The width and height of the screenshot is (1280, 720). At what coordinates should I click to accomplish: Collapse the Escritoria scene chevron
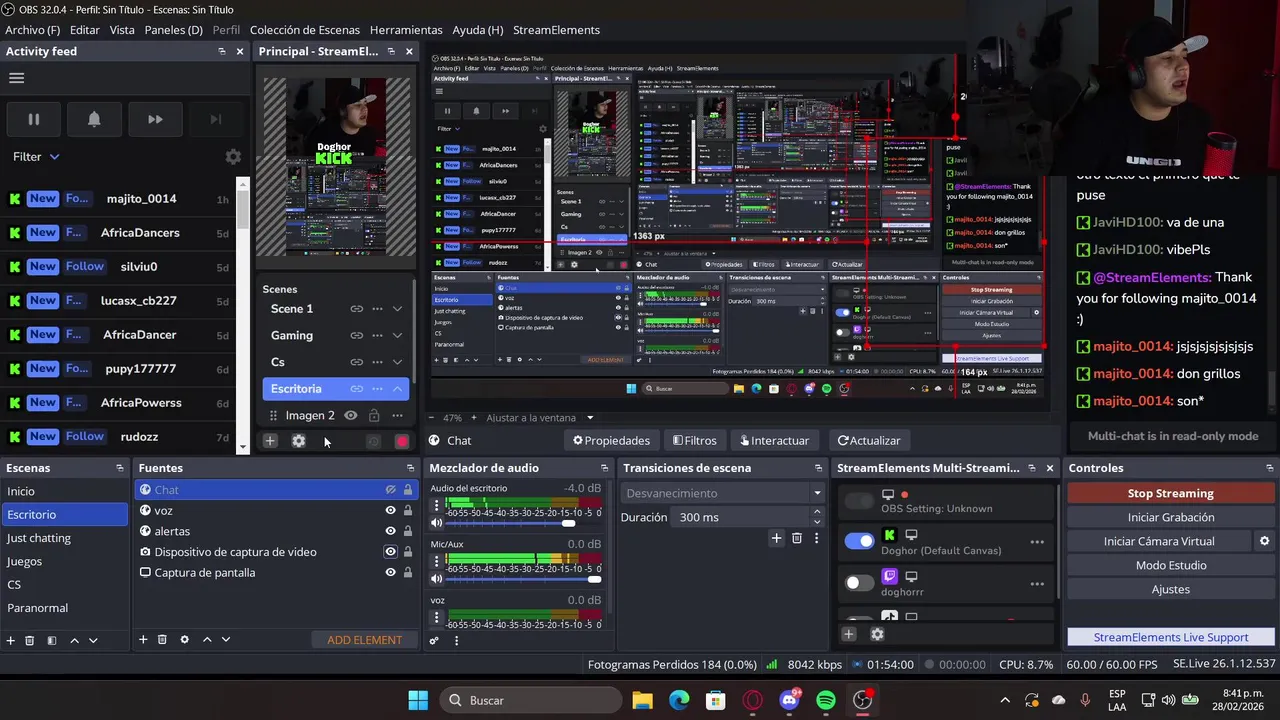point(397,389)
